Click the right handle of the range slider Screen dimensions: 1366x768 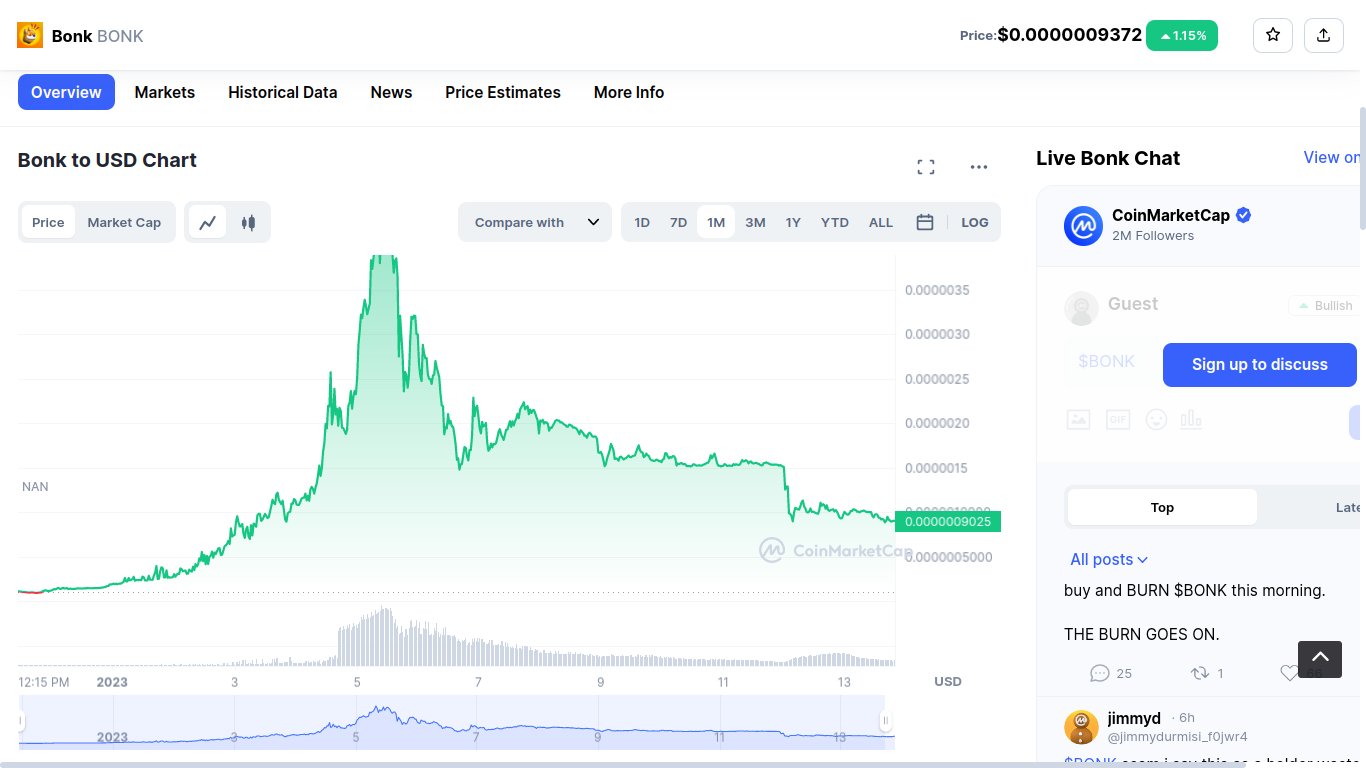[x=885, y=721]
